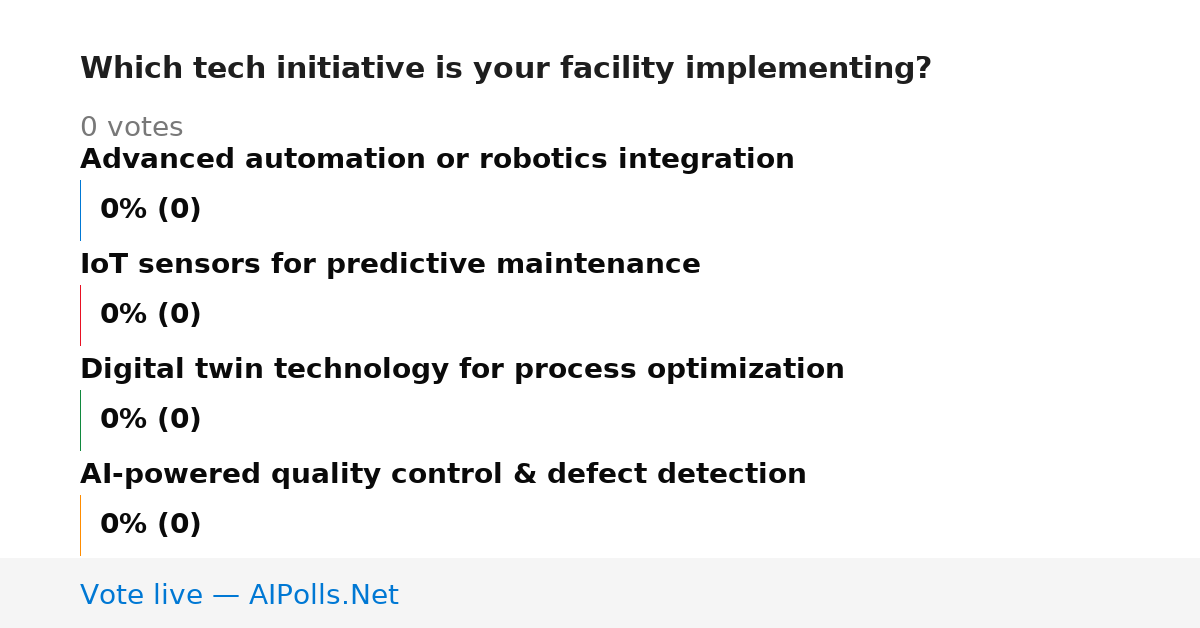Click the gray footer banner area
This screenshot has width=1200, height=628.
click(600, 593)
